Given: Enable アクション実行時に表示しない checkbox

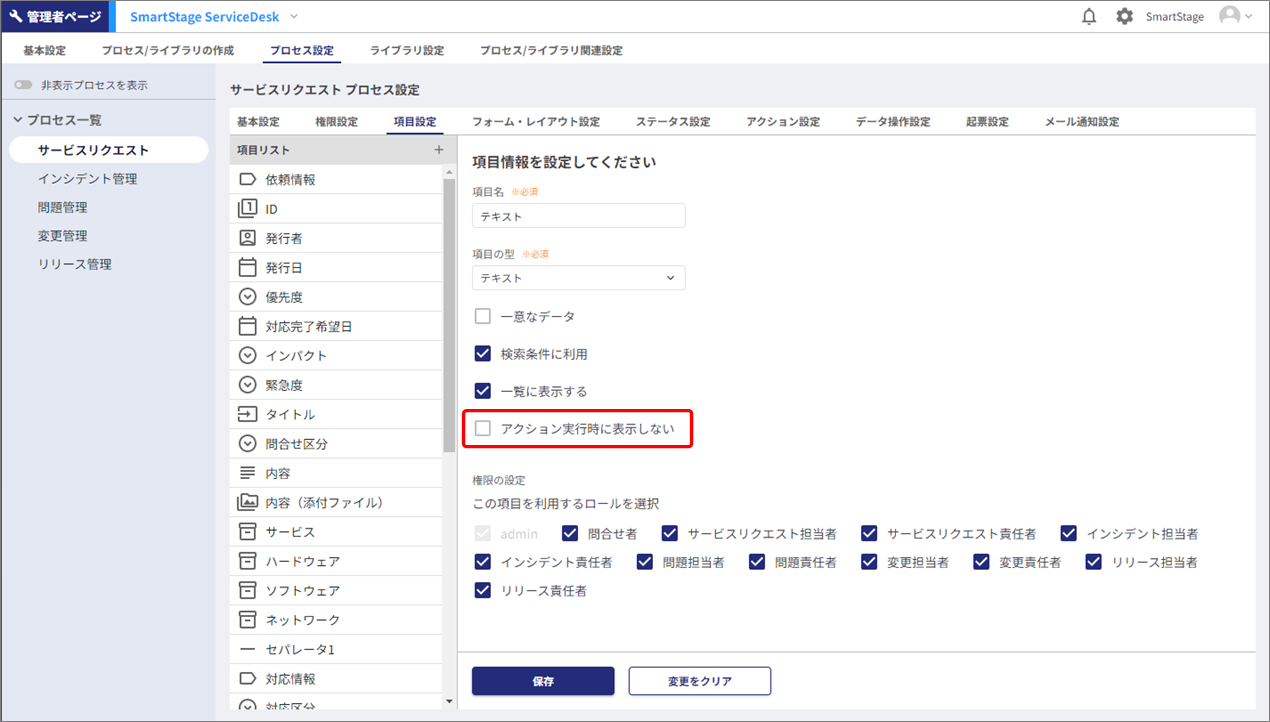Looking at the screenshot, I should point(483,429).
